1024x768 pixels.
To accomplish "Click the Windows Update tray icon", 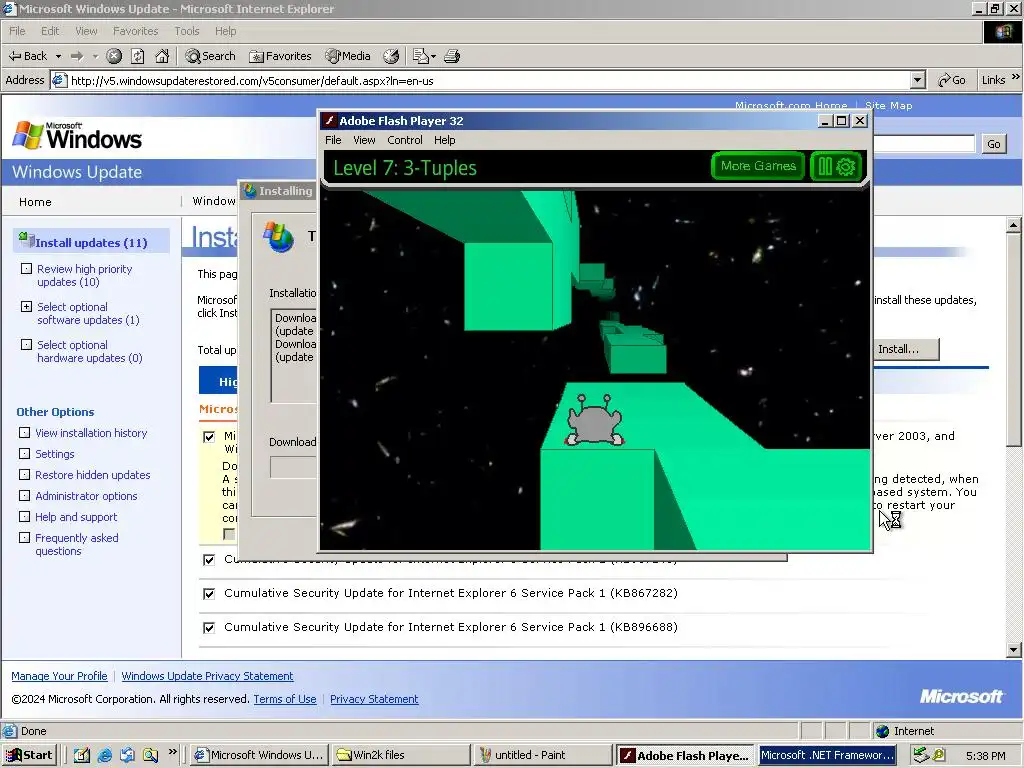I will pyautogui.click(x=938, y=755).
